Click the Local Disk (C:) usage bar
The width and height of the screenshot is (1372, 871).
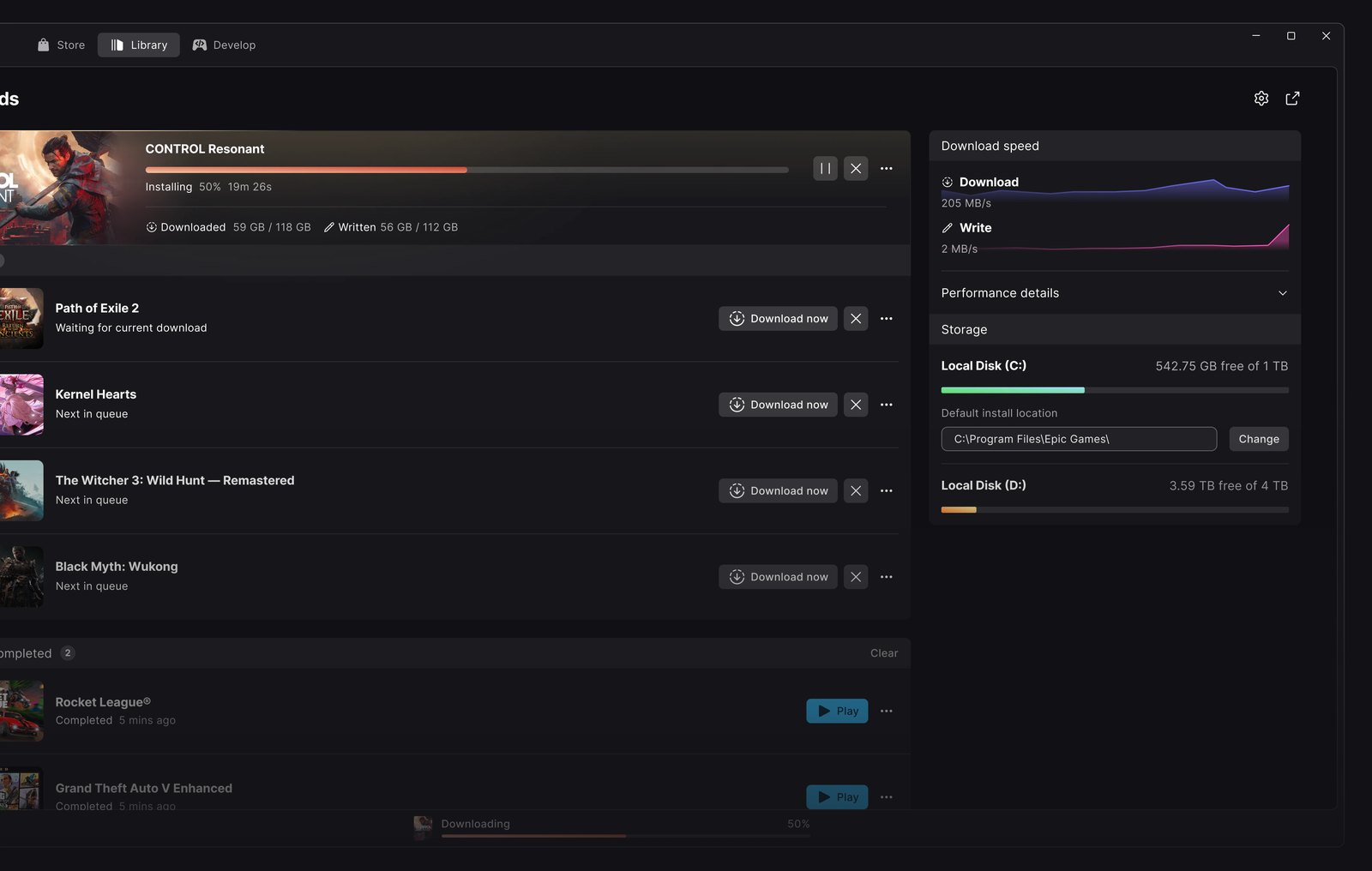[1115, 390]
